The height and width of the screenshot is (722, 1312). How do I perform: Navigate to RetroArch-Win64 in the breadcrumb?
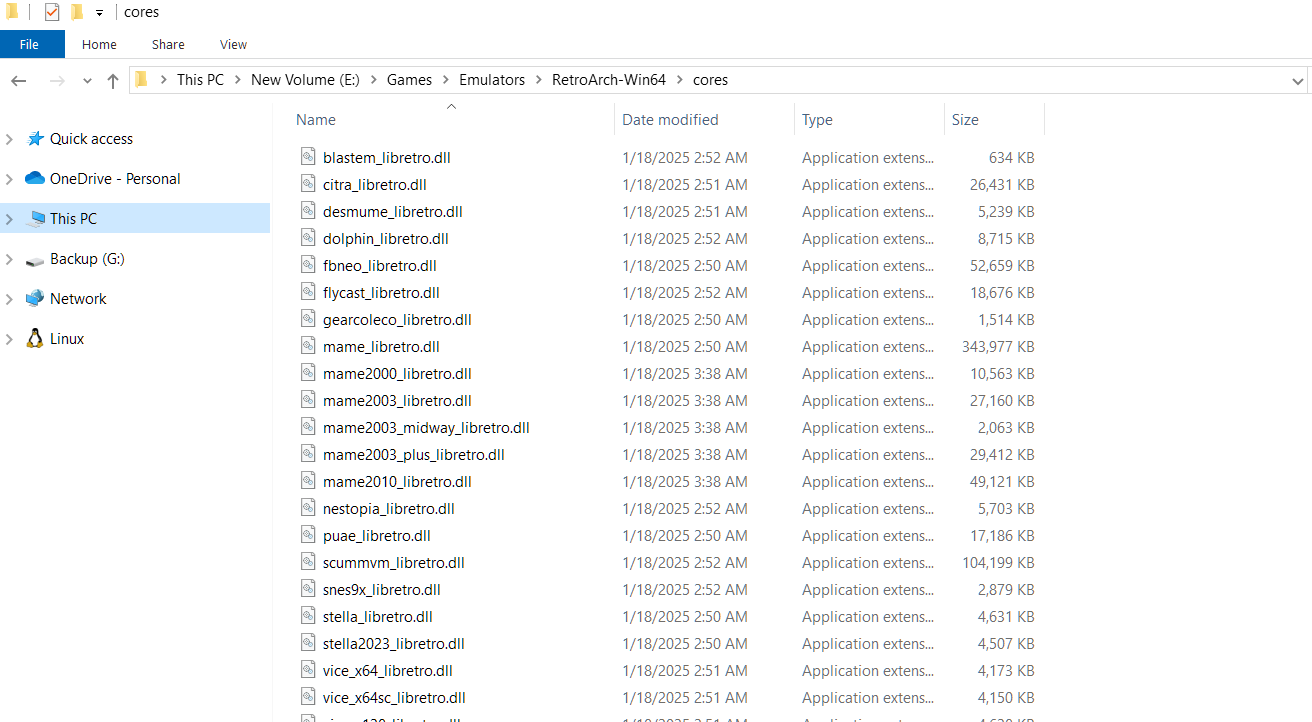click(609, 80)
